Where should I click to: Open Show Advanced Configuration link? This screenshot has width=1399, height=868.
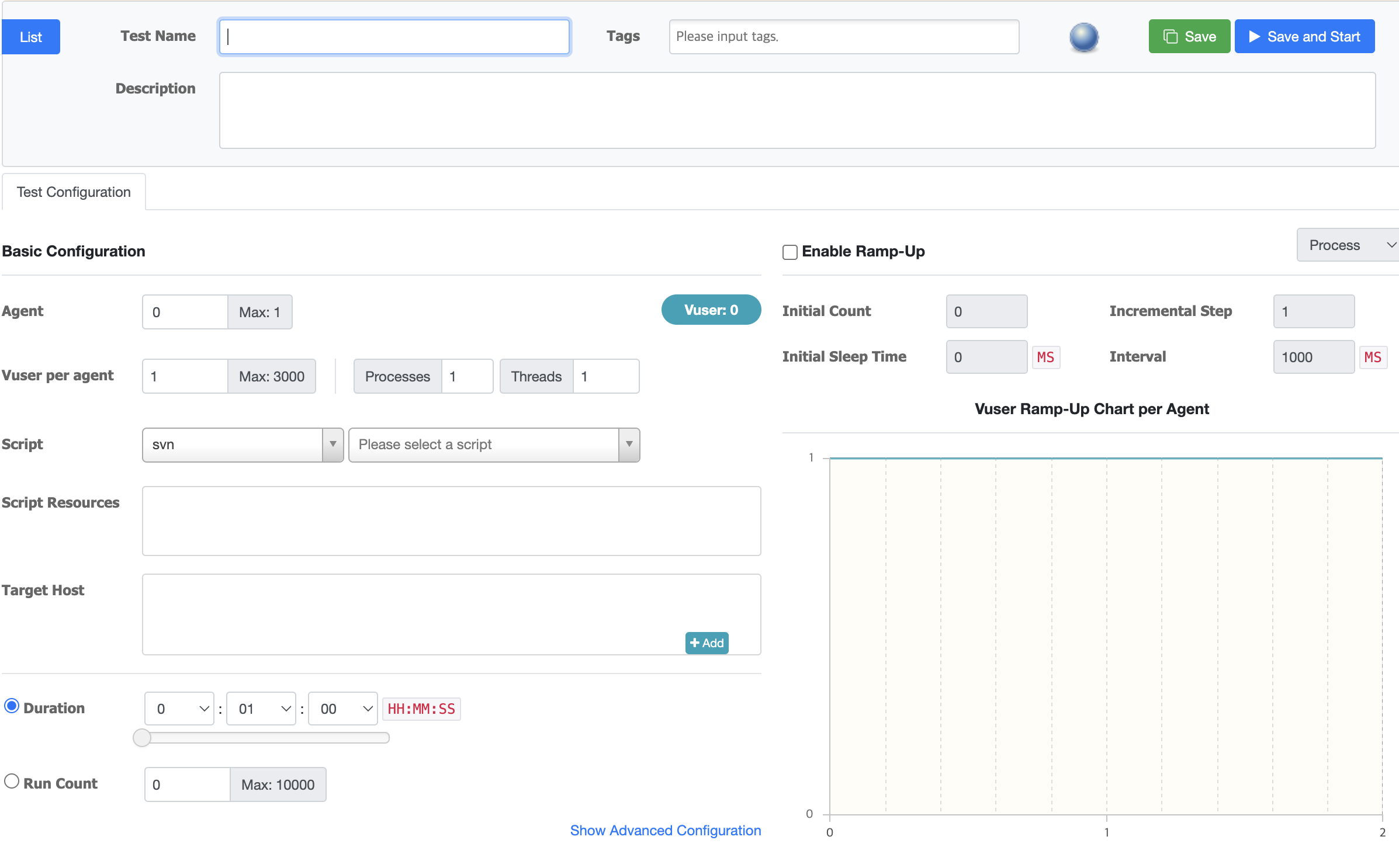(x=665, y=830)
